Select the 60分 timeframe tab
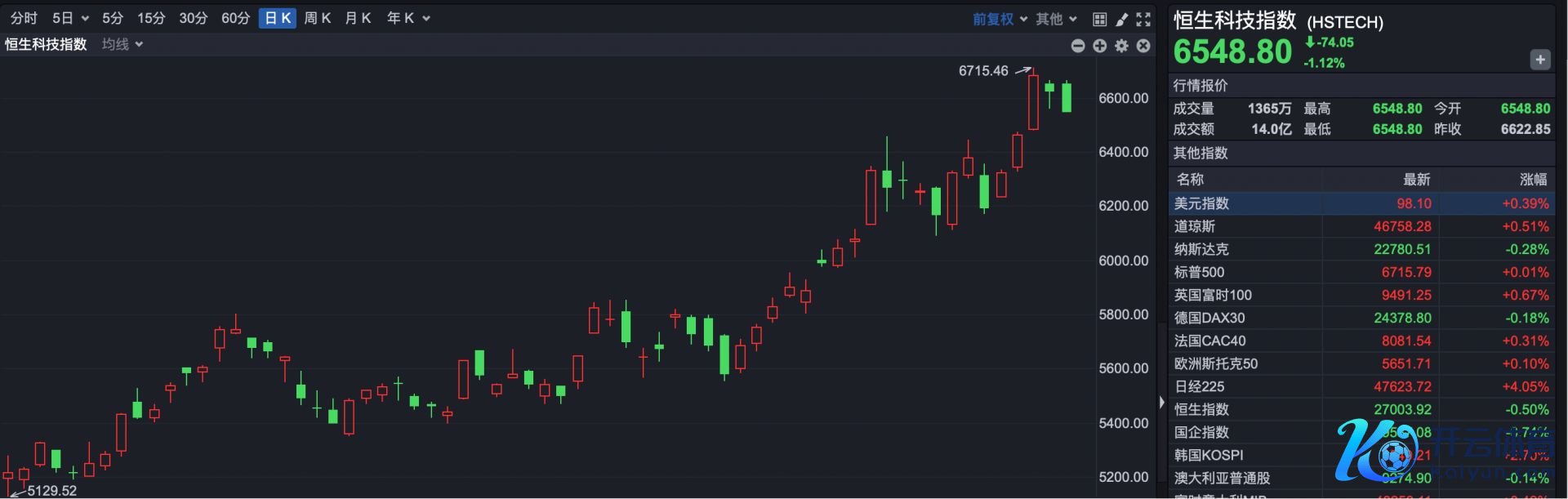1568x499 pixels. (x=235, y=18)
